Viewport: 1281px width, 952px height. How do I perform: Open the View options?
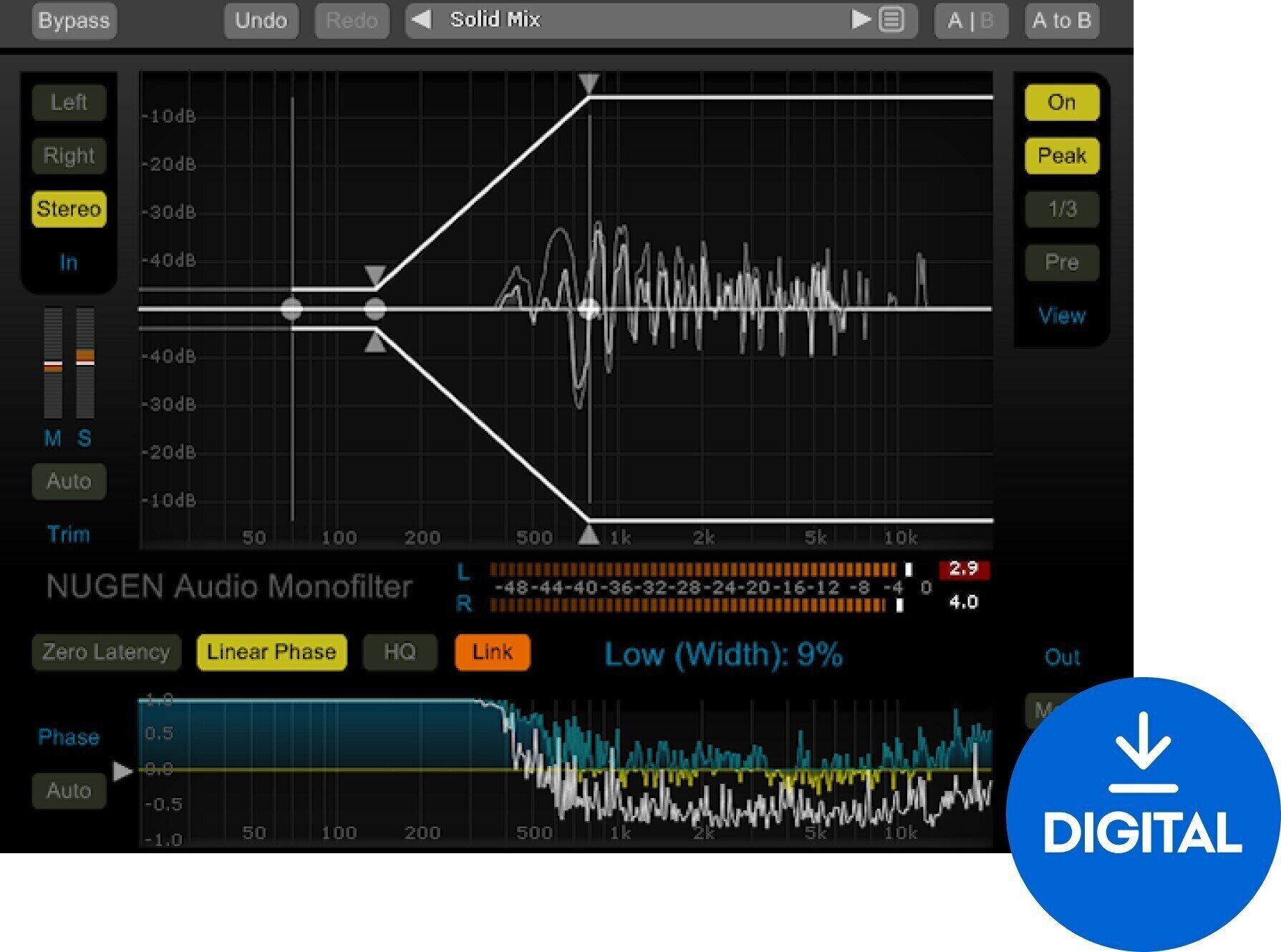[1061, 316]
